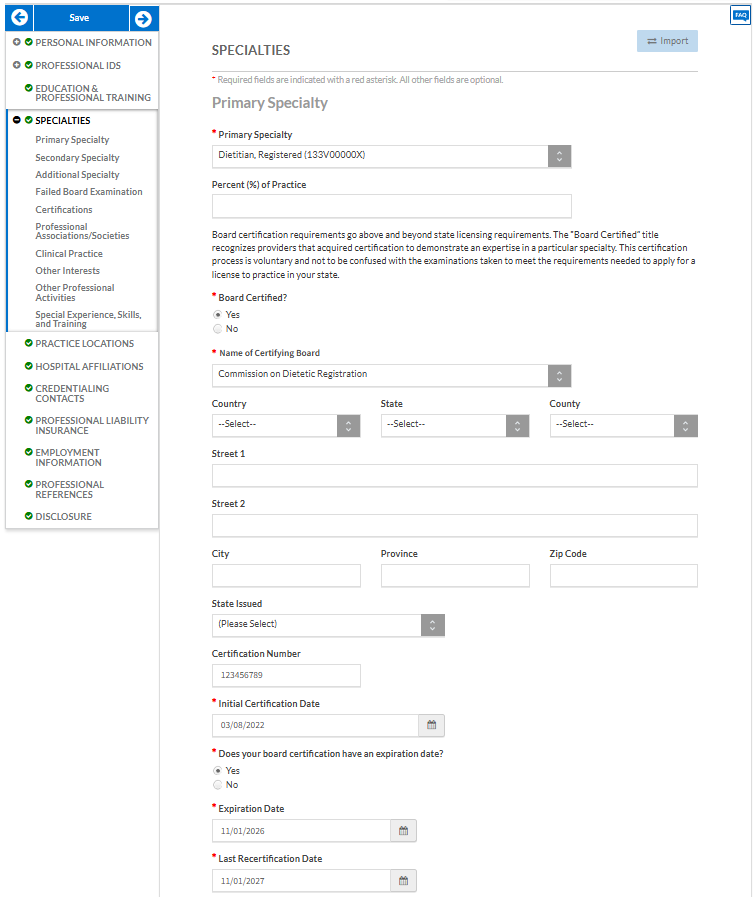
Task: Click green checkmark next to Practice Locations
Action: point(29,343)
